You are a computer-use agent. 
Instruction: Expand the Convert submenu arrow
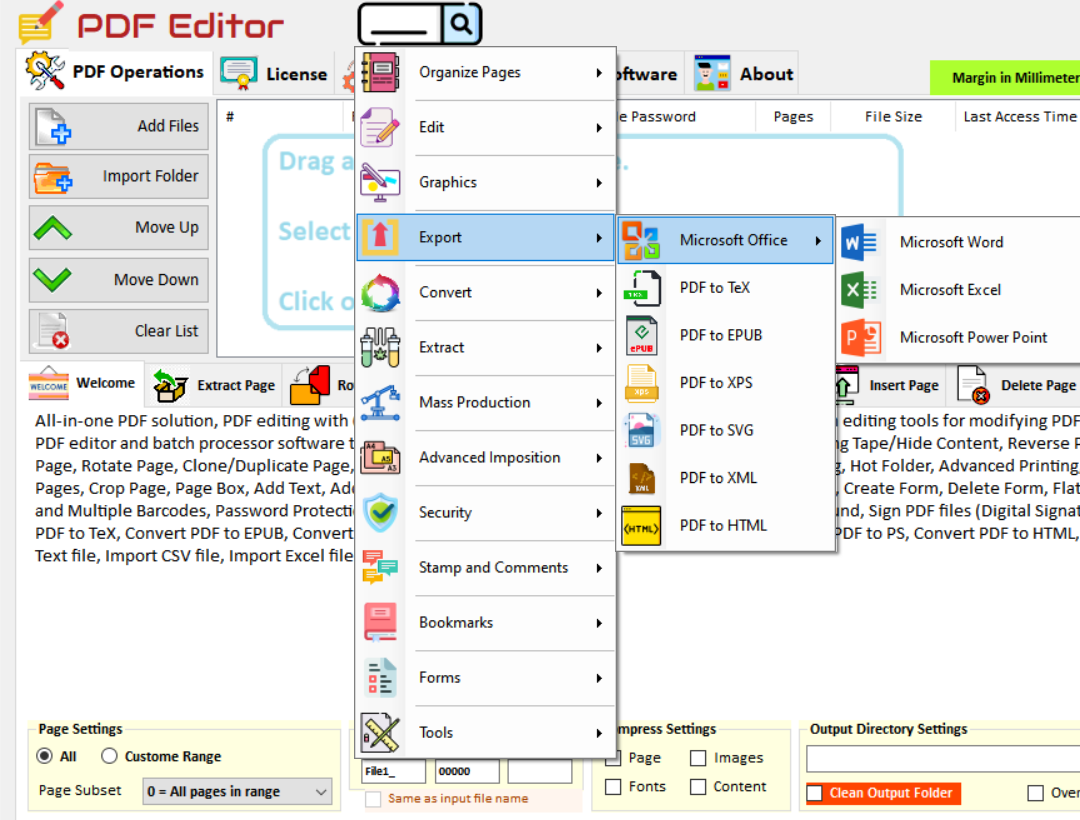[x=599, y=293]
